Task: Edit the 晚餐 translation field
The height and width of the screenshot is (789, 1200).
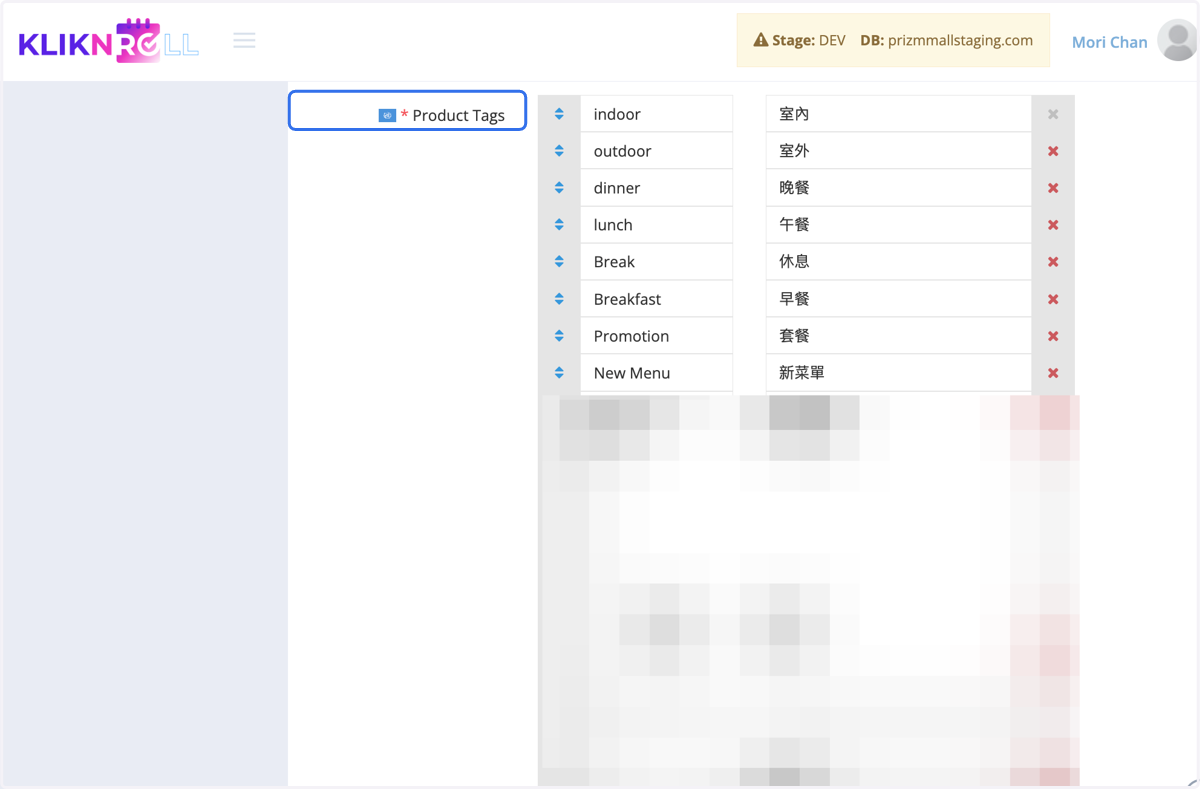Action: pyautogui.click(x=899, y=188)
